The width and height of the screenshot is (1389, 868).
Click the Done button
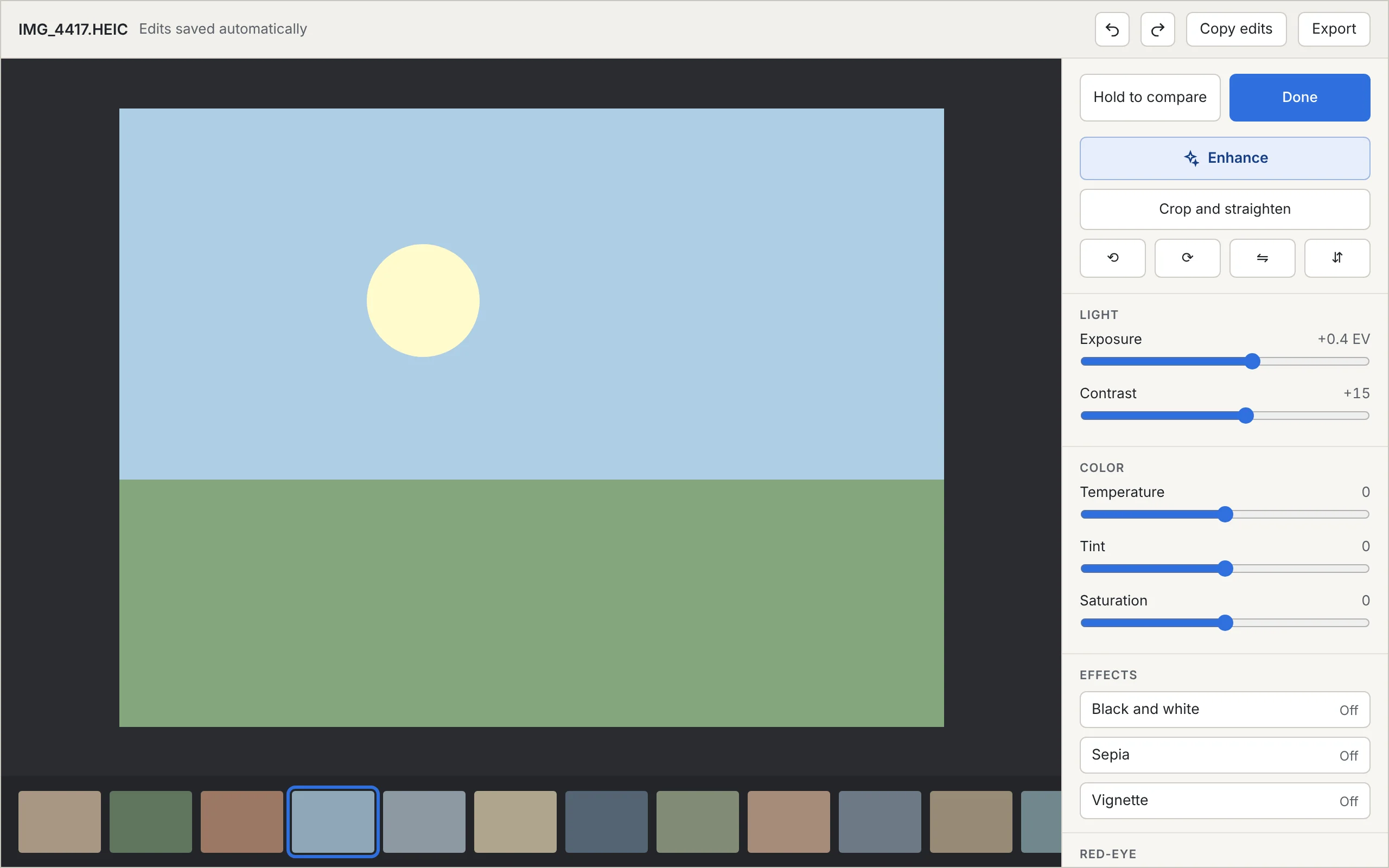[x=1299, y=97]
